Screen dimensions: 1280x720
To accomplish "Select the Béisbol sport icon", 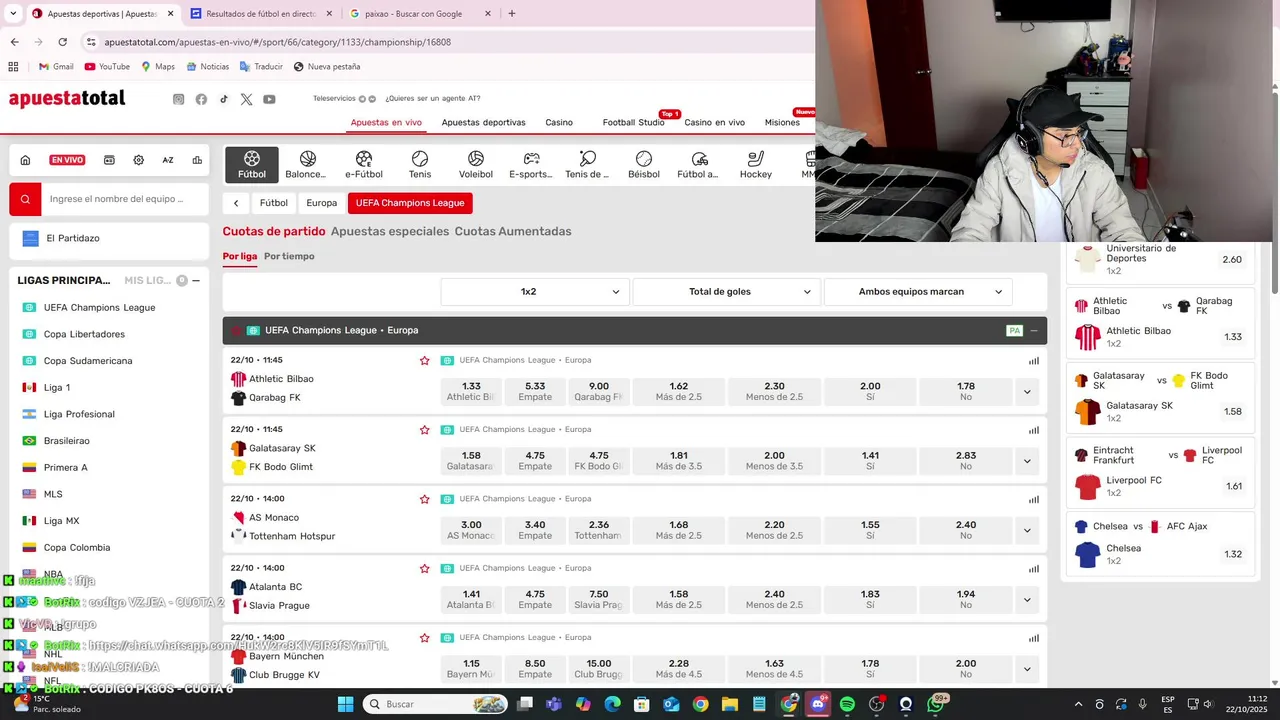I will coord(644,164).
